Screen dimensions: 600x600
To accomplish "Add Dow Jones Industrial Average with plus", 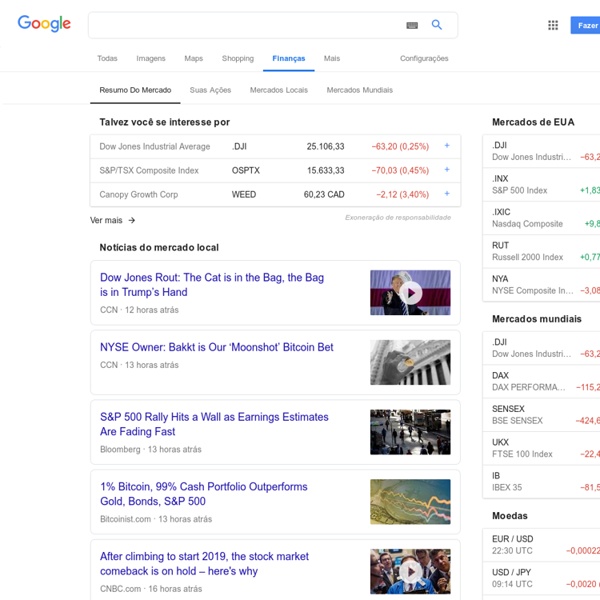I will (x=447, y=145).
